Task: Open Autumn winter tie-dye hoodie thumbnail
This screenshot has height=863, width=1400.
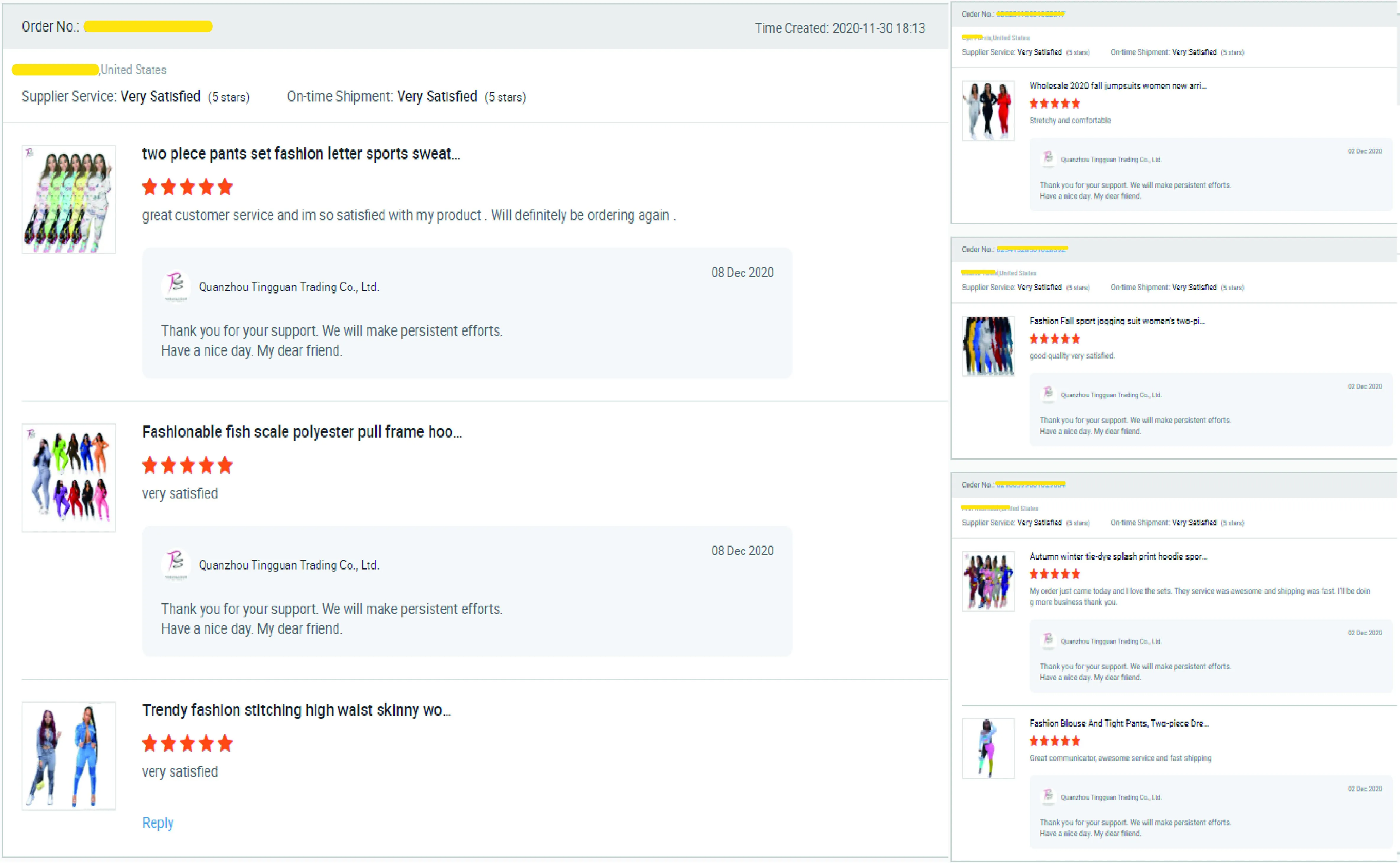Action: [x=988, y=581]
